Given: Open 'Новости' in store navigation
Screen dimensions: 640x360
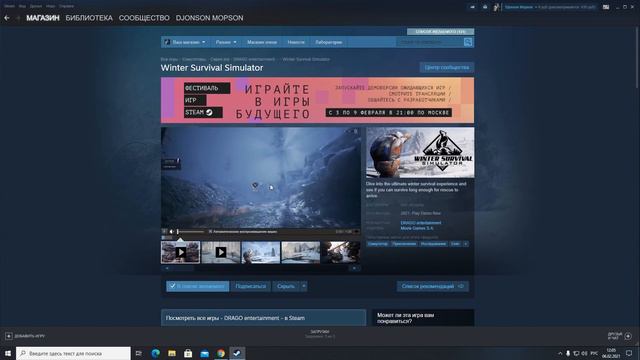Looking at the screenshot, I should [x=296, y=42].
